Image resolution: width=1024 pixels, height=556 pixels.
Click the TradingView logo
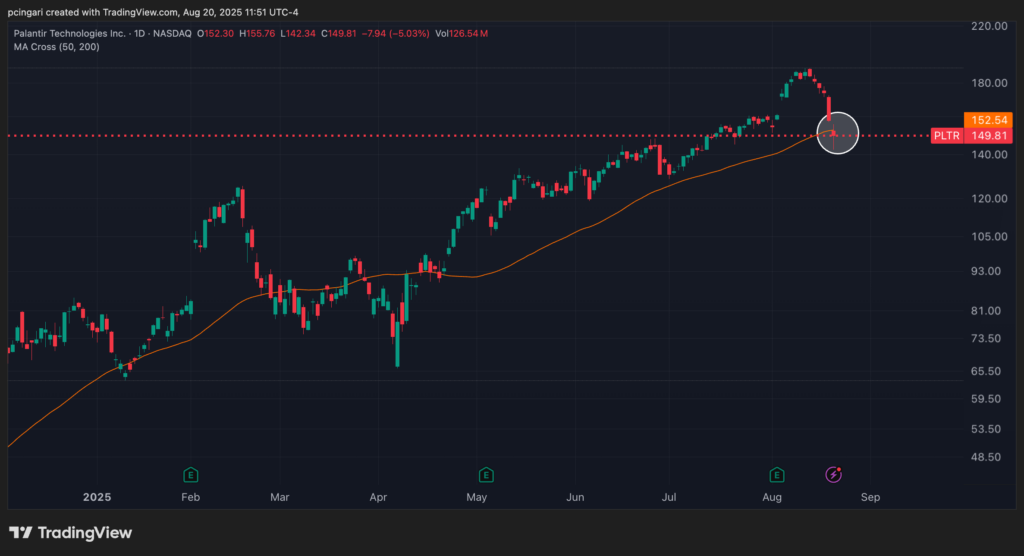(71, 533)
